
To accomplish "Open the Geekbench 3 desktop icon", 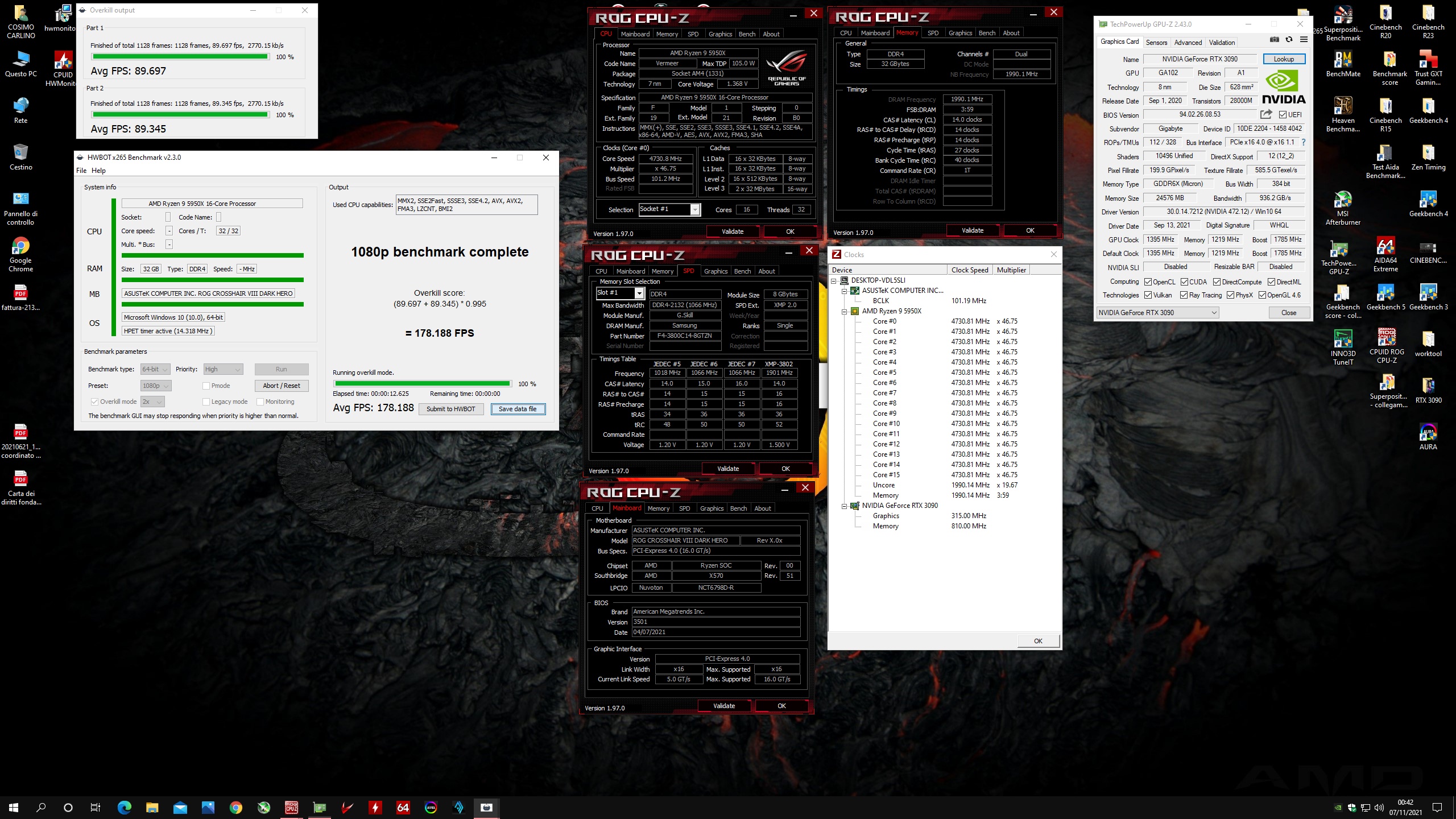I will 1428,297.
